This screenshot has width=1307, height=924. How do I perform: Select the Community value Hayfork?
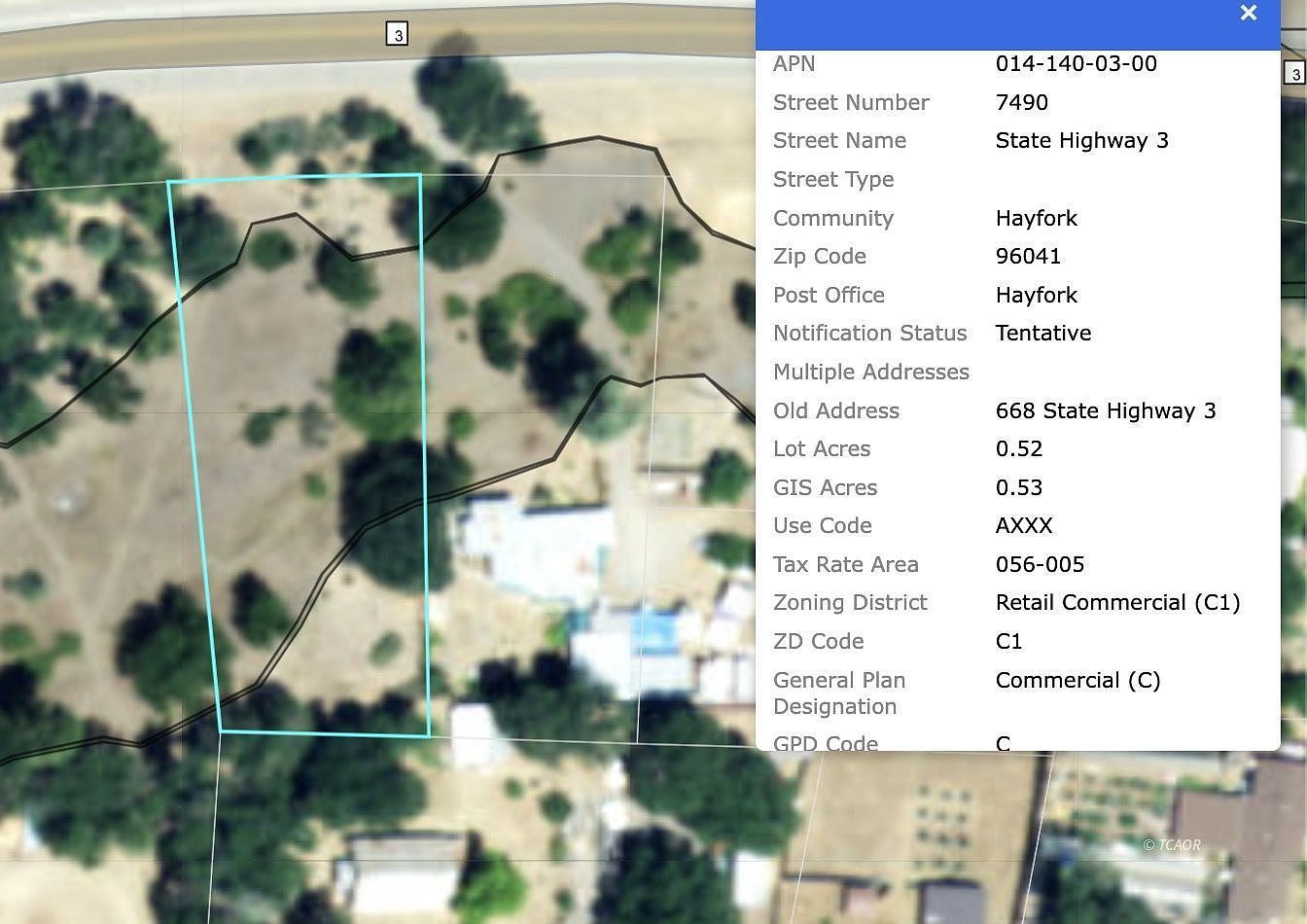(x=1037, y=218)
